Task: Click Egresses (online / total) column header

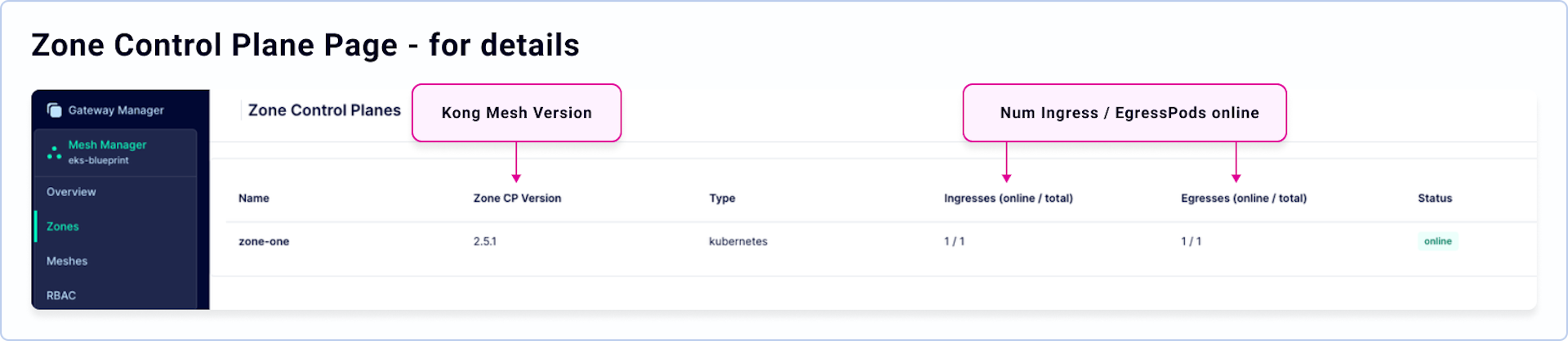Action: click(1243, 198)
